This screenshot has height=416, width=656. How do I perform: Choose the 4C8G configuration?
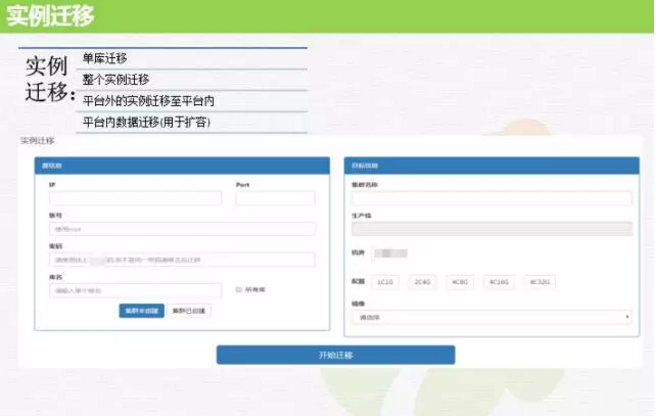[459, 282]
